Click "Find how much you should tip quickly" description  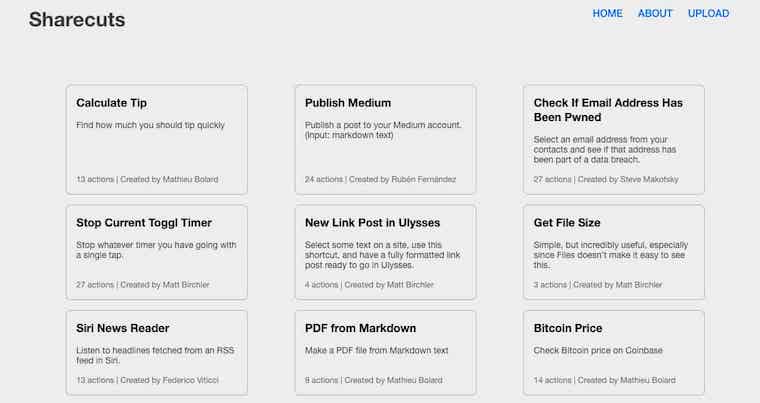point(150,125)
